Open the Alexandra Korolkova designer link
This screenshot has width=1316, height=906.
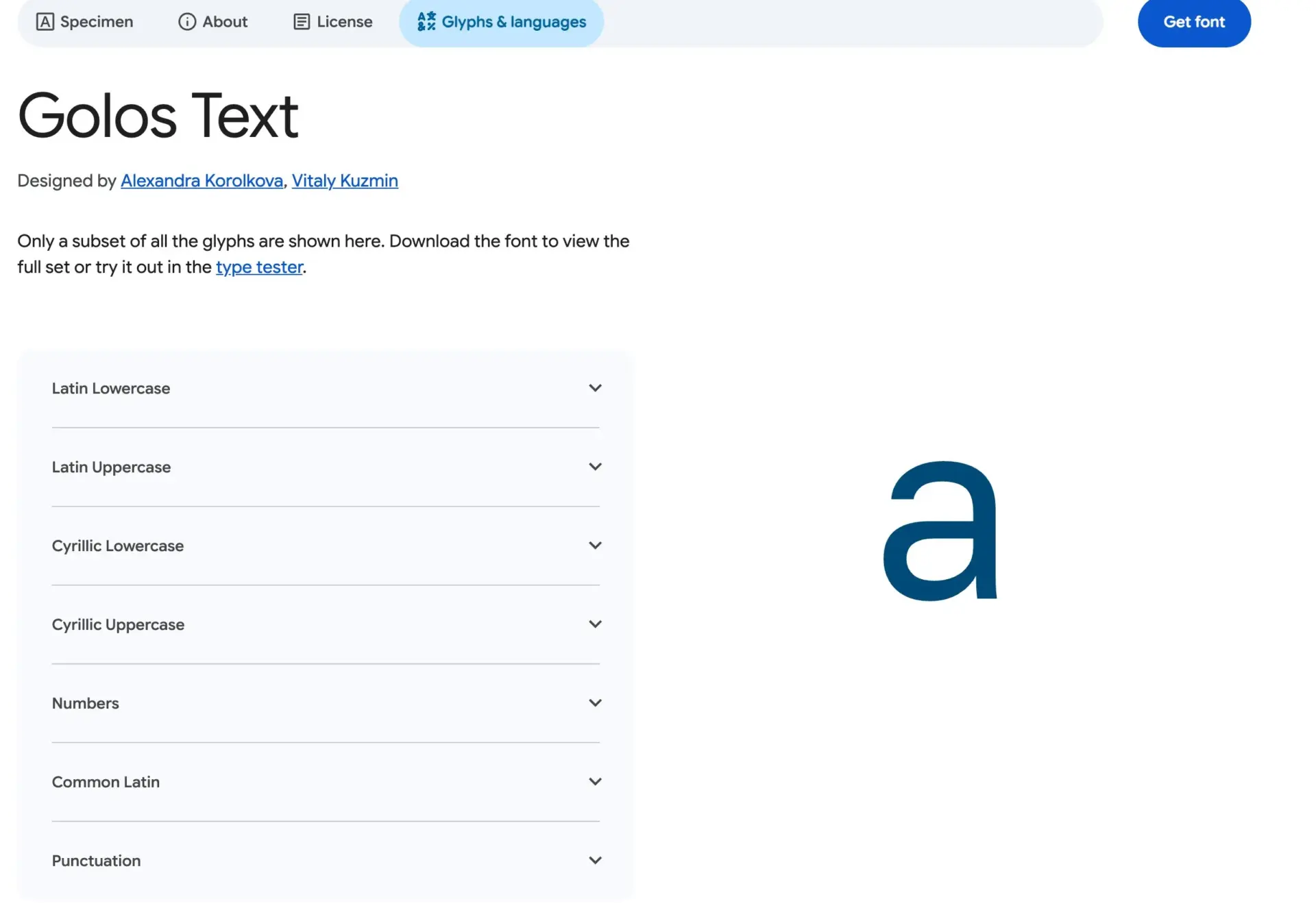[202, 181]
